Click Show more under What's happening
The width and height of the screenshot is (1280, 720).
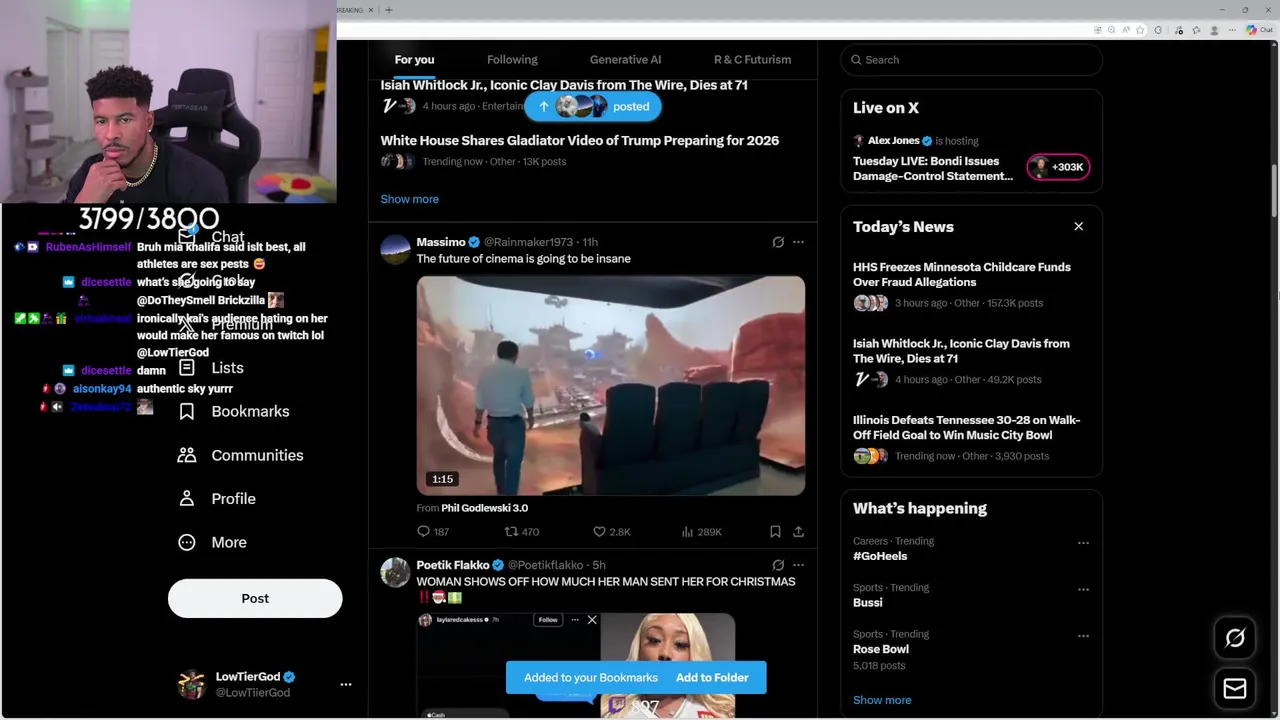[x=882, y=700]
